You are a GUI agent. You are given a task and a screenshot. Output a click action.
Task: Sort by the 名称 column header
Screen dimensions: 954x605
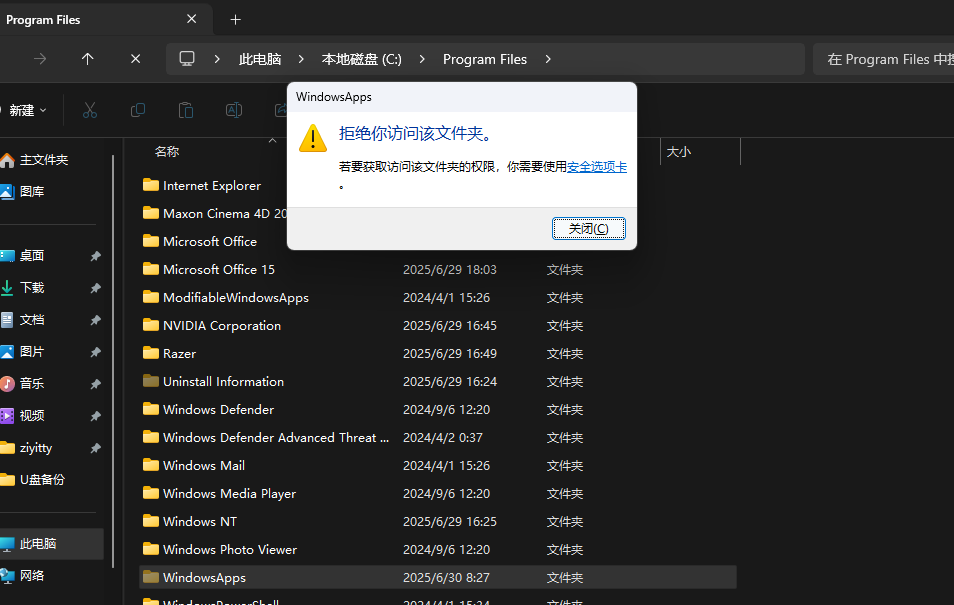pyautogui.click(x=167, y=152)
